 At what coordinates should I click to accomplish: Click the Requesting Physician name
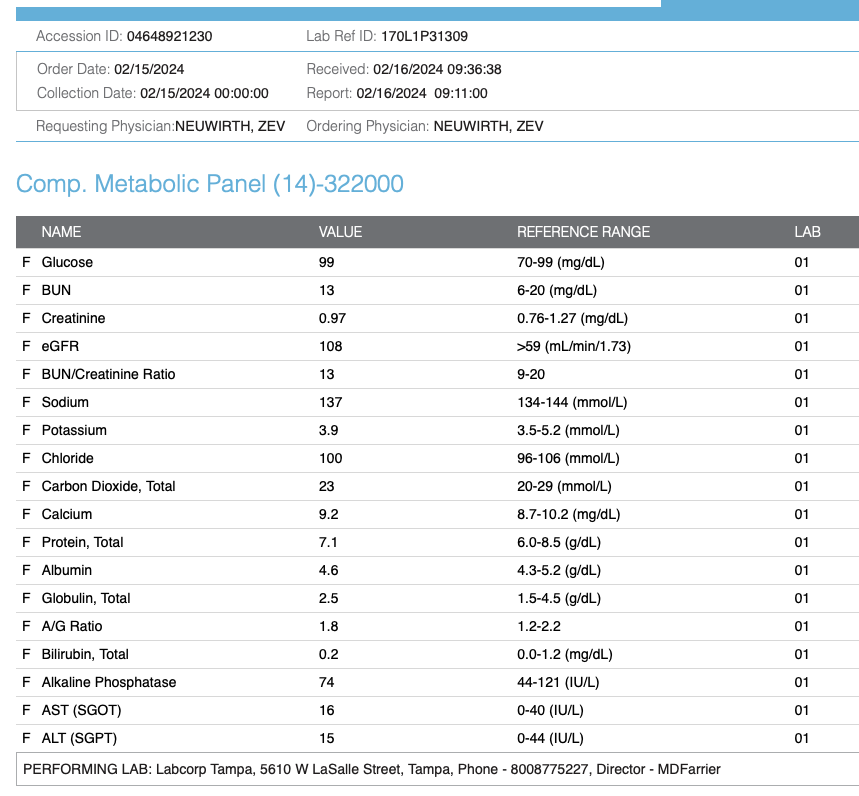230,127
